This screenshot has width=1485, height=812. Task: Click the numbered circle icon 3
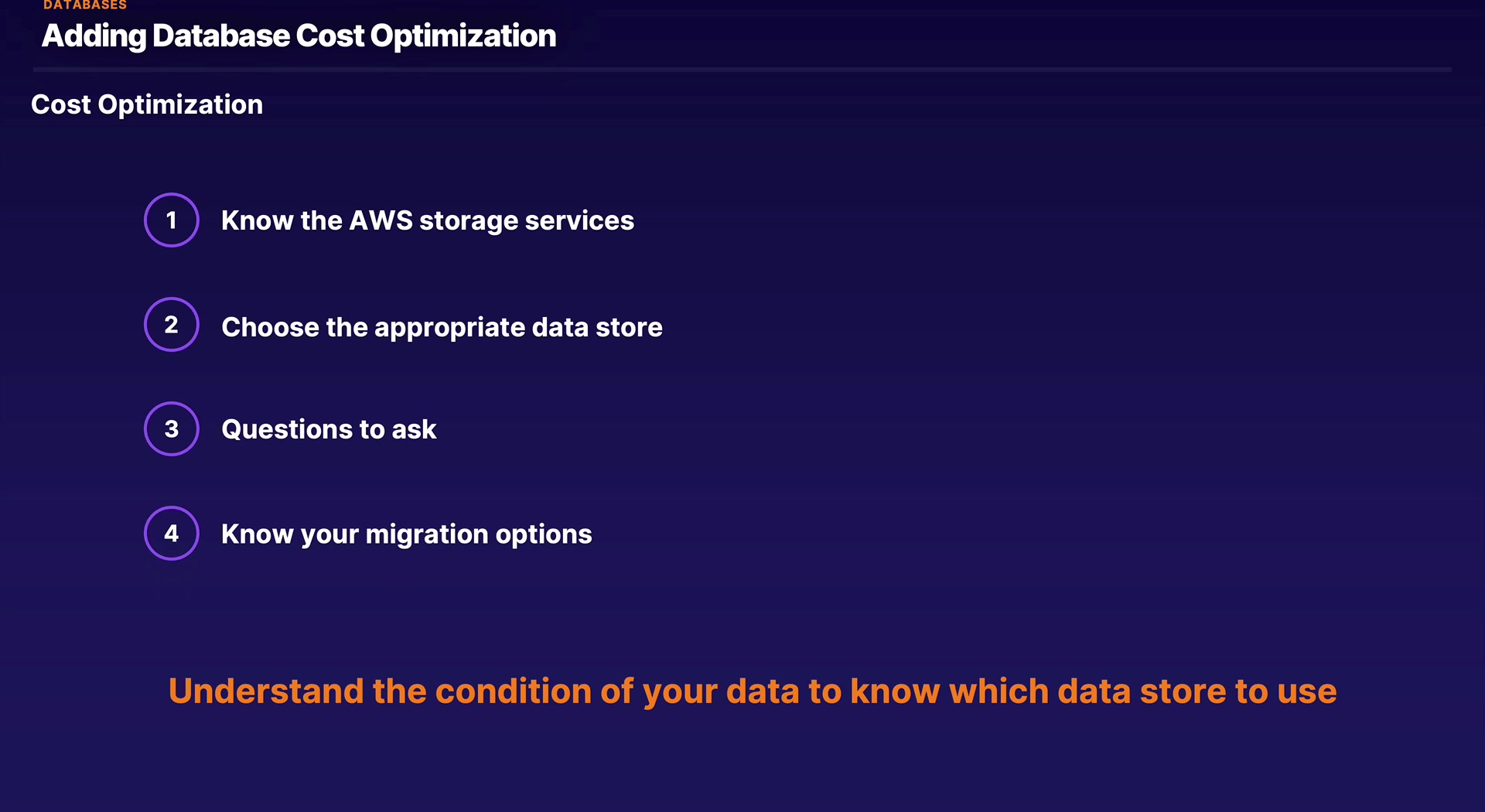172,429
